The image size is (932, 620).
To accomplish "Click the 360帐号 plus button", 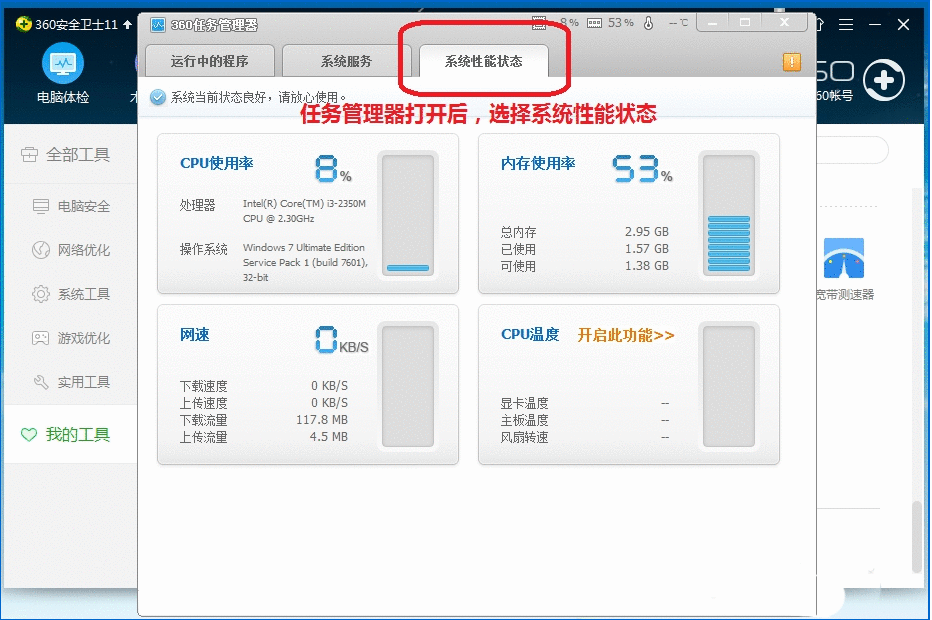I will pos(884,82).
